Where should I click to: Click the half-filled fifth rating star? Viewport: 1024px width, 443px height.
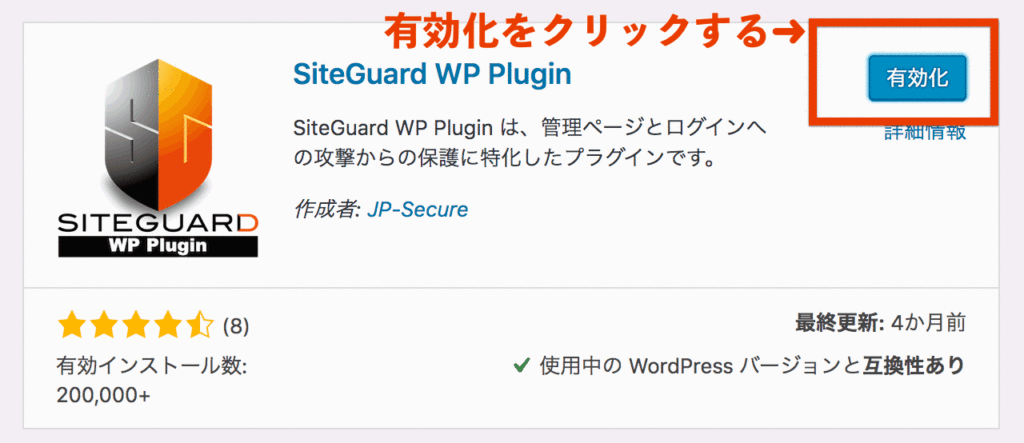click(x=199, y=325)
